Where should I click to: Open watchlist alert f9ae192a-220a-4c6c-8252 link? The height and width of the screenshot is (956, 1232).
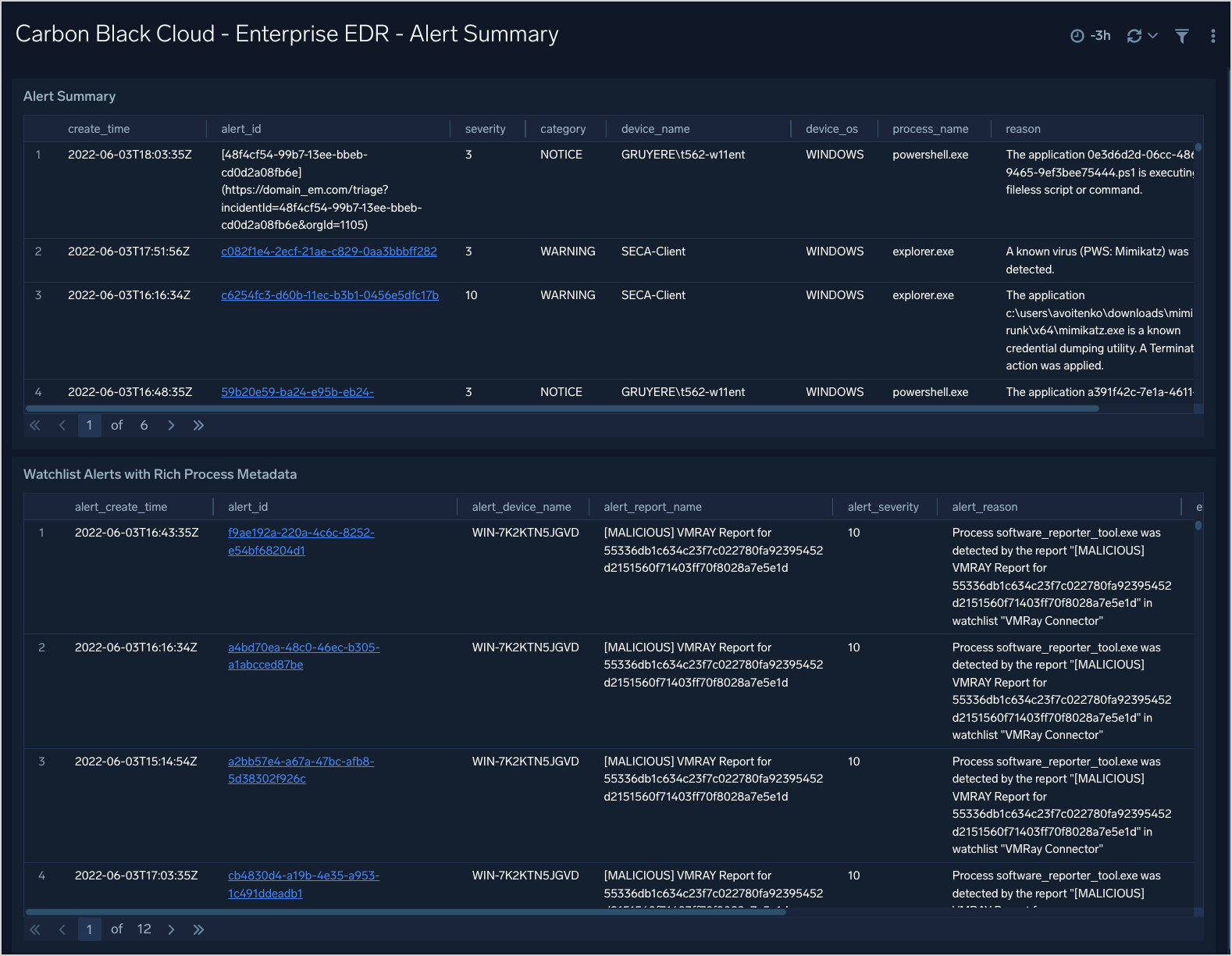point(301,533)
